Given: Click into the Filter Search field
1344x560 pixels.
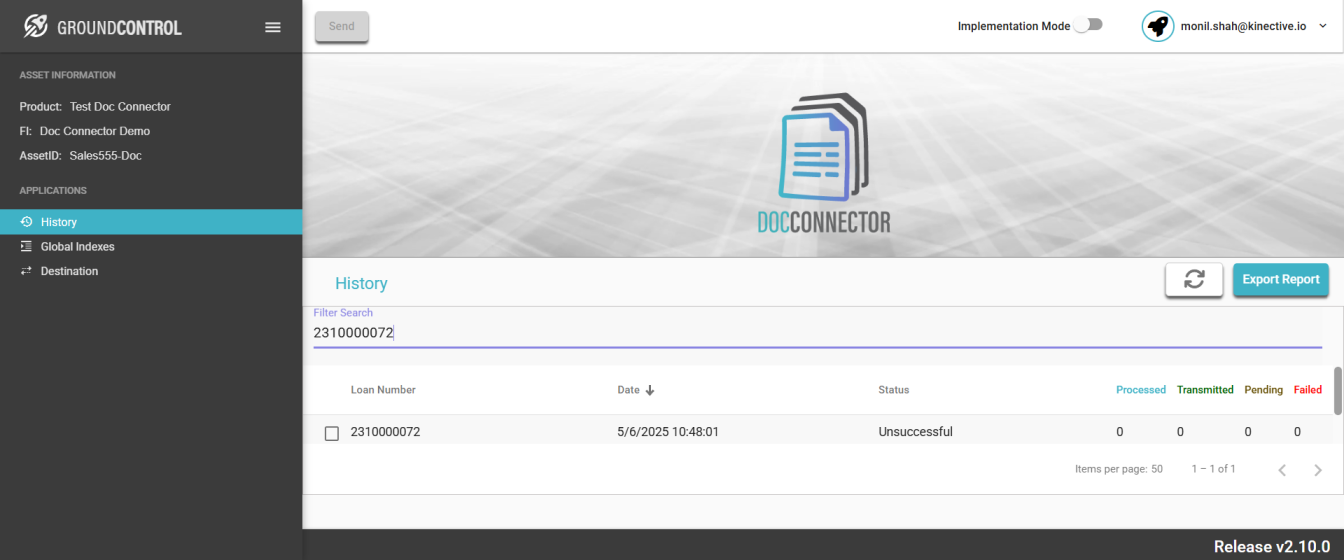Looking at the screenshot, I should (817, 333).
